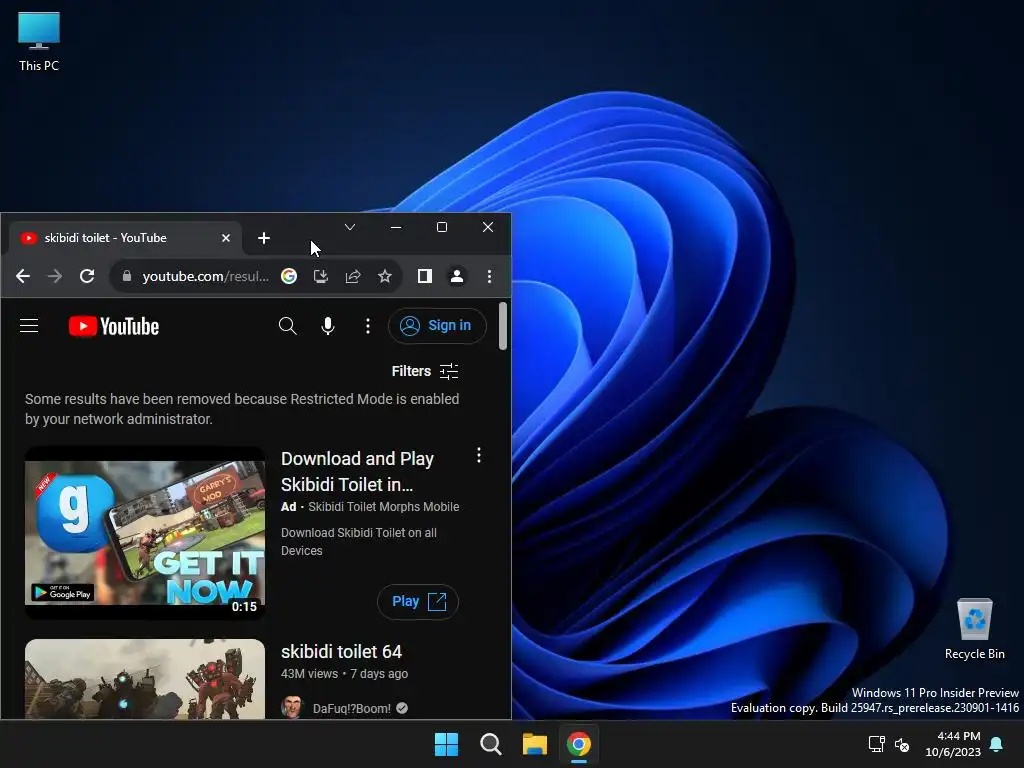The width and height of the screenshot is (1024, 768).
Task: Go back in Chrome navigation
Action: click(23, 276)
